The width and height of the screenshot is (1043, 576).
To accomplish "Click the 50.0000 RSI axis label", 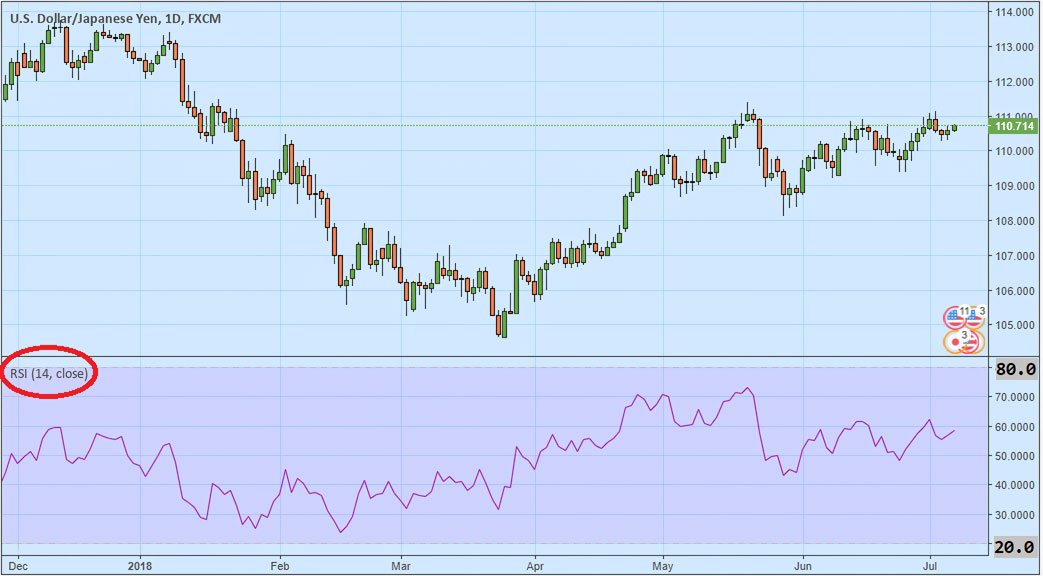I will (1016, 456).
